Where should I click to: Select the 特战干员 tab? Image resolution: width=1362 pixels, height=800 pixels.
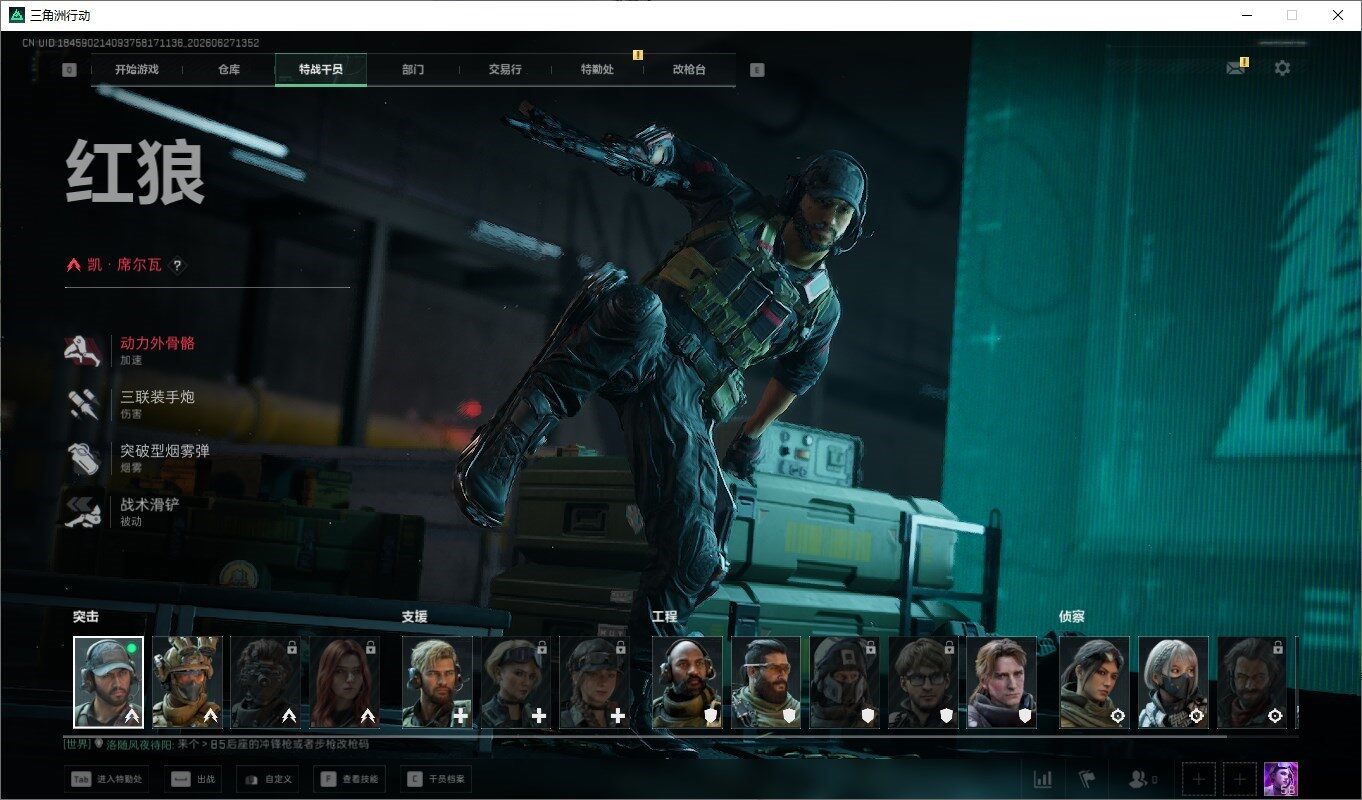tap(321, 70)
